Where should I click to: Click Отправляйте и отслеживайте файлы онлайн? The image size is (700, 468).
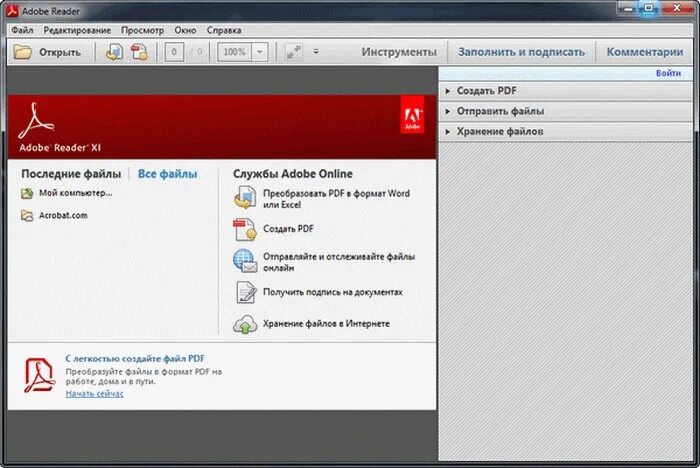(339, 262)
